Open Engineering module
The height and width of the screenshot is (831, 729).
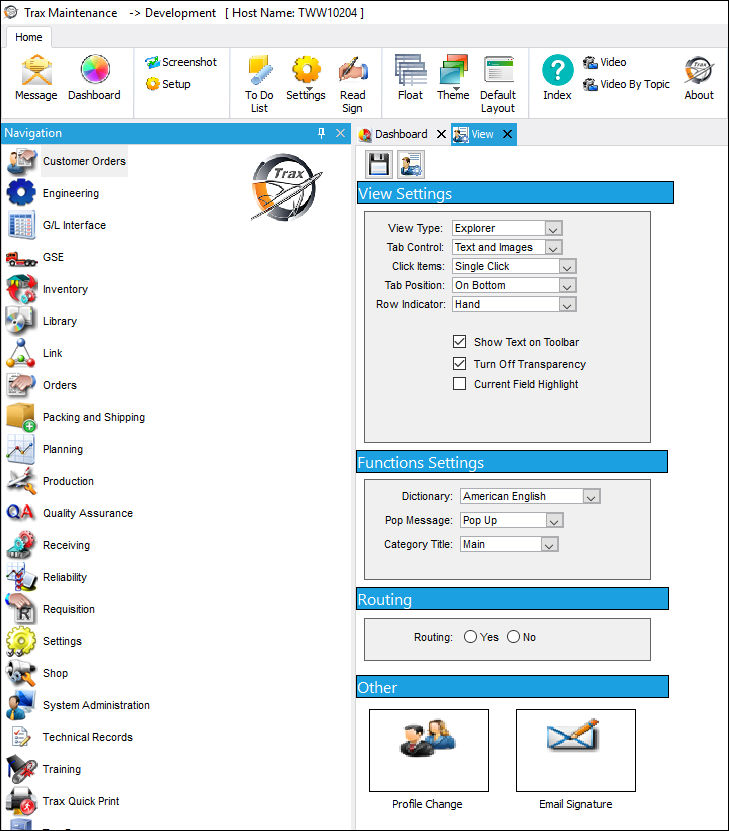coord(53,193)
